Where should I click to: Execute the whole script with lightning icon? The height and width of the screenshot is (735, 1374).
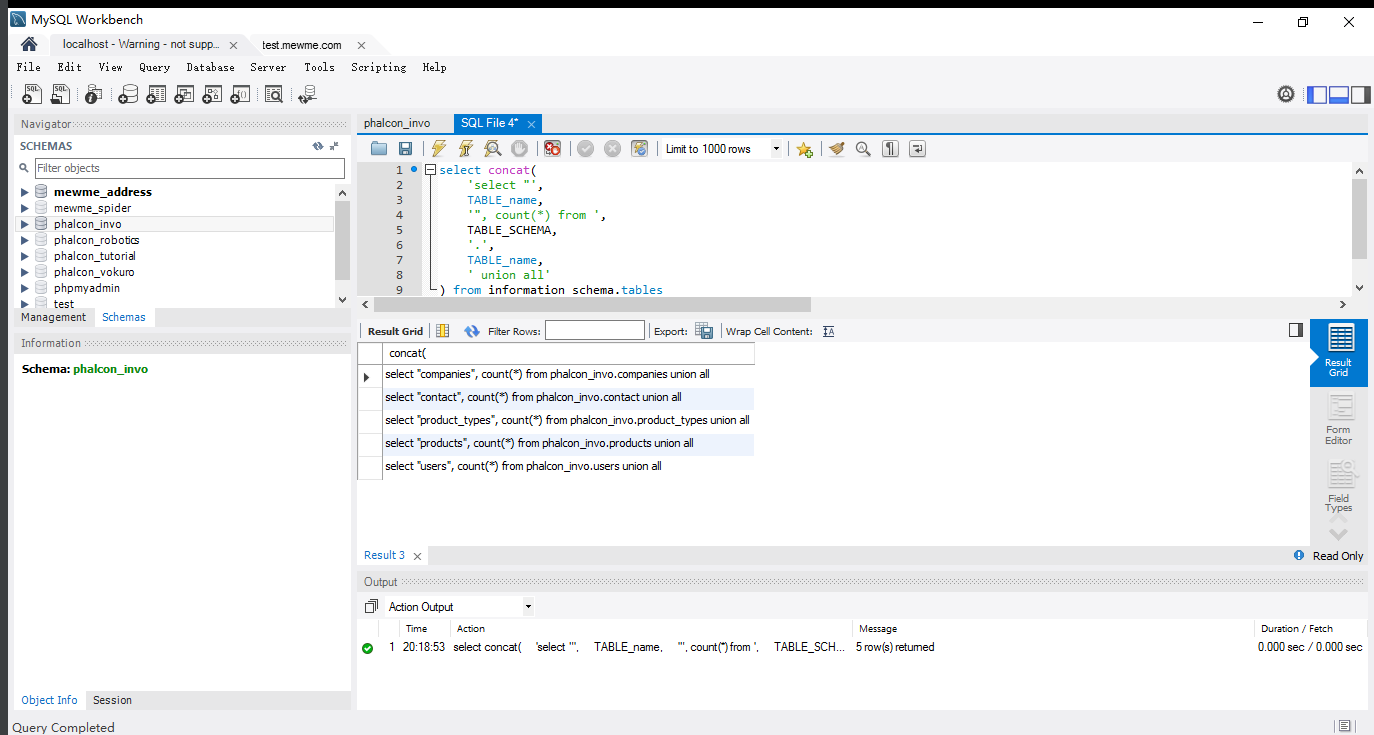coord(439,149)
